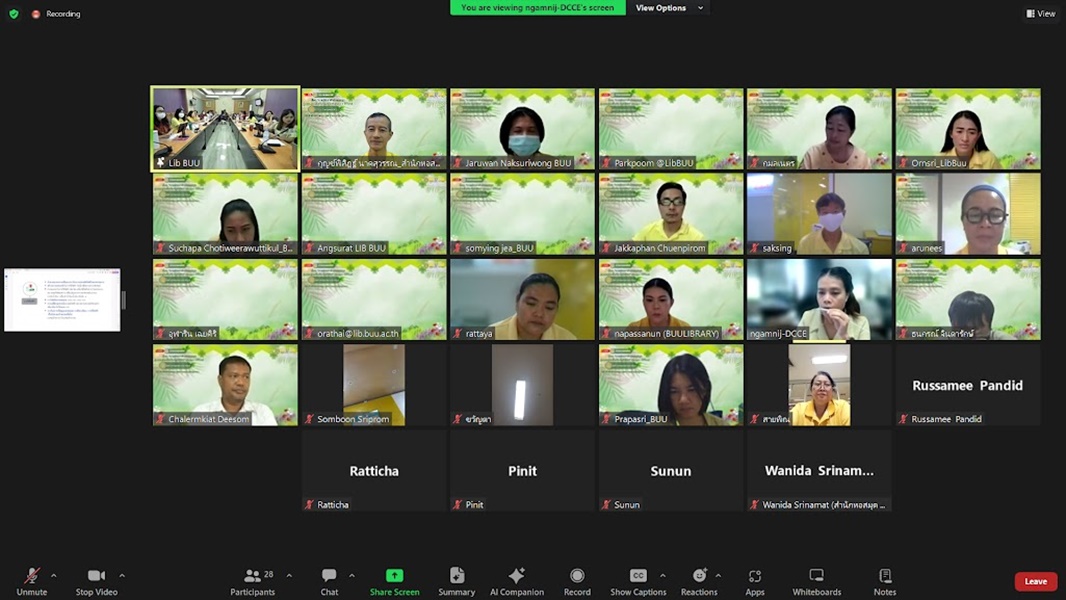Leave the meeting

click(1035, 581)
